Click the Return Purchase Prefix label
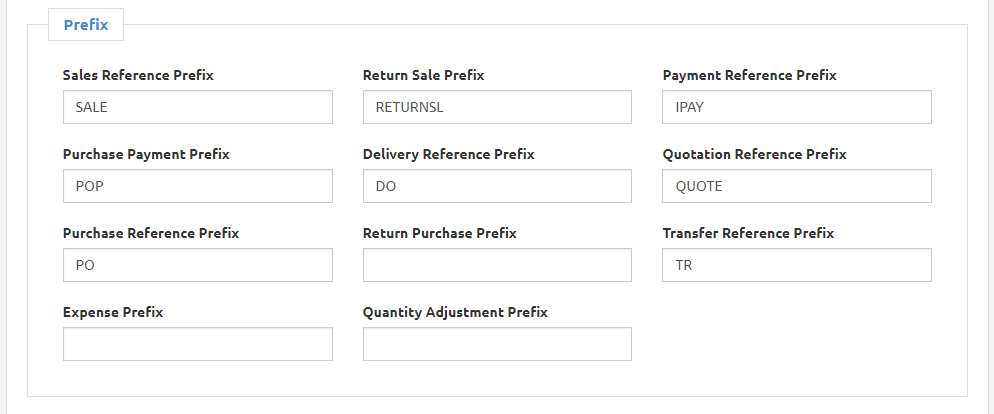 (439, 233)
